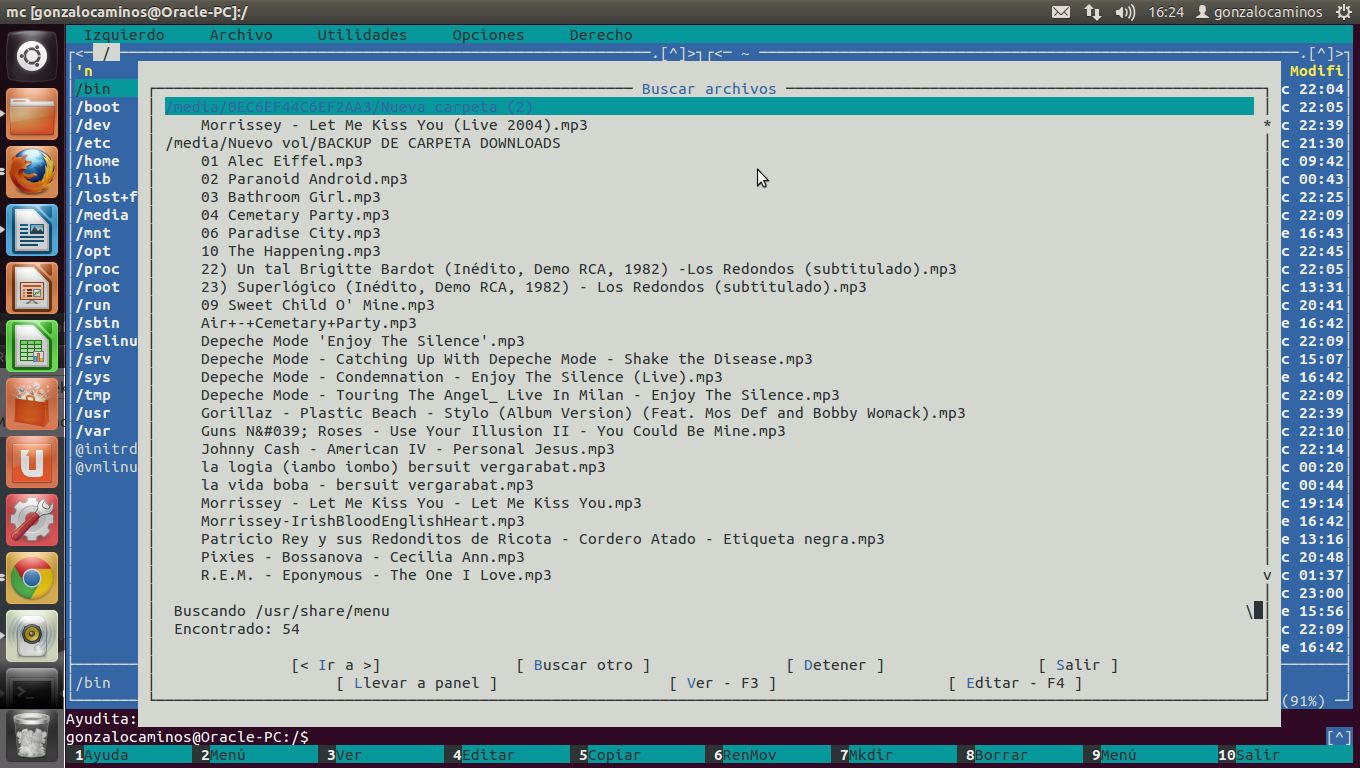Screen dimensions: 1360x768
Task: Select 'R.E.M. - Eponymous - The One I Love.mp3'
Action: pyautogui.click(x=376, y=575)
